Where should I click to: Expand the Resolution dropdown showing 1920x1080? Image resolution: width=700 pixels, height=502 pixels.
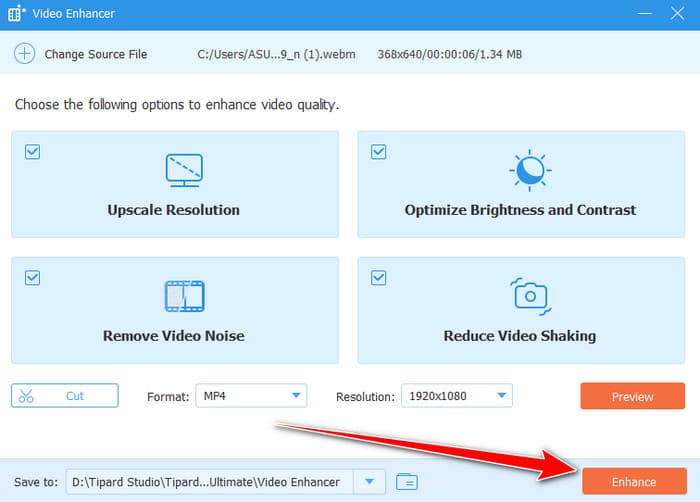pyautogui.click(x=456, y=396)
